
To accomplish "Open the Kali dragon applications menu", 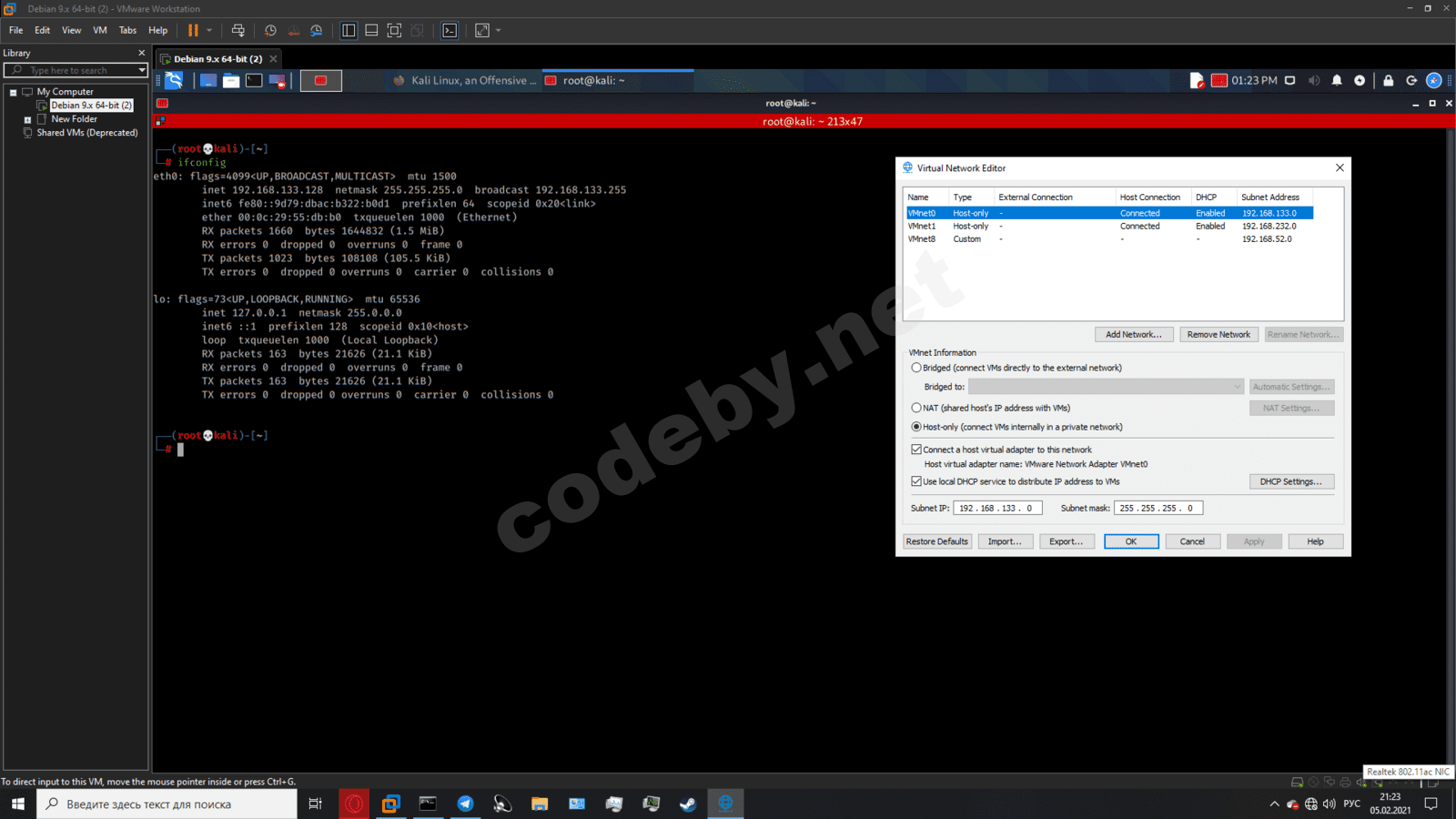I will point(174,80).
